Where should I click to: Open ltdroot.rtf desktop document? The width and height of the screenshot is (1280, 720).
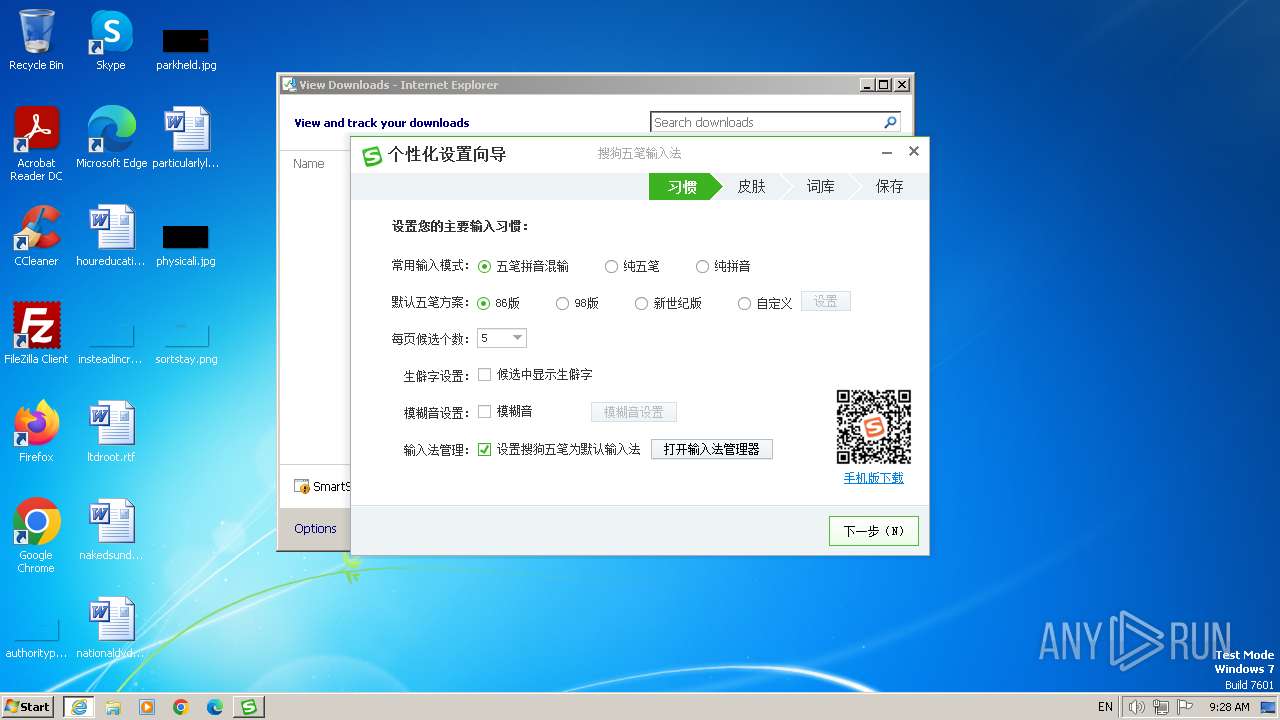(x=111, y=431)
